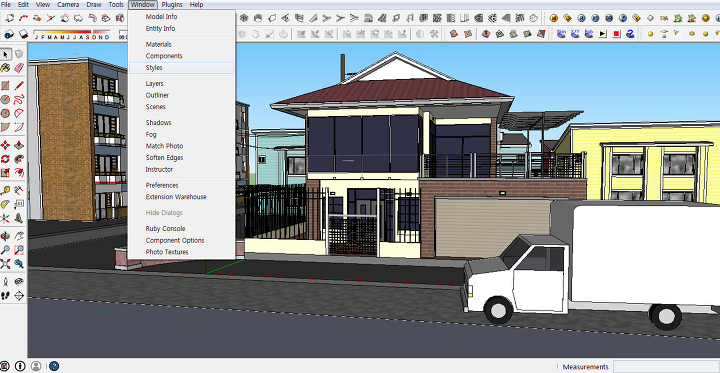Select the Move tool with four red arrows
Image resolution: width=720 pixels, height=373 pixels.
tap(6, 146)
